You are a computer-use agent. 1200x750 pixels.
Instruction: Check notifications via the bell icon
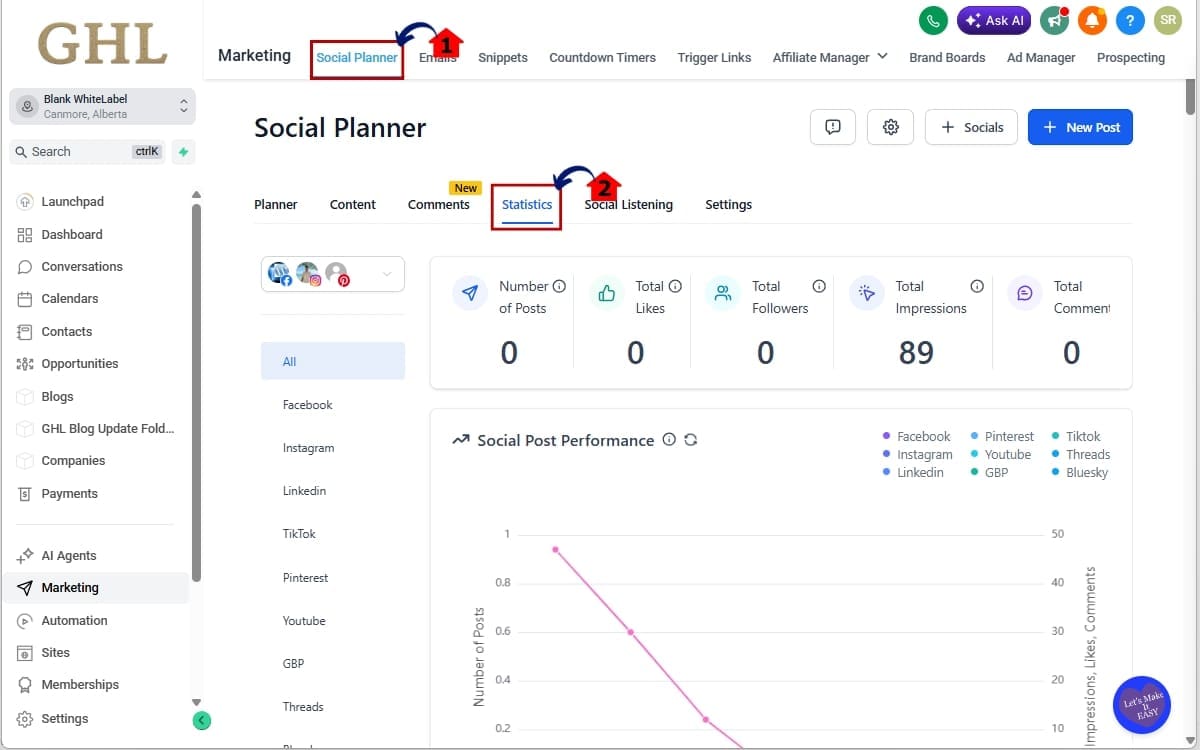pyautogui.click(x=1092, y=20)
